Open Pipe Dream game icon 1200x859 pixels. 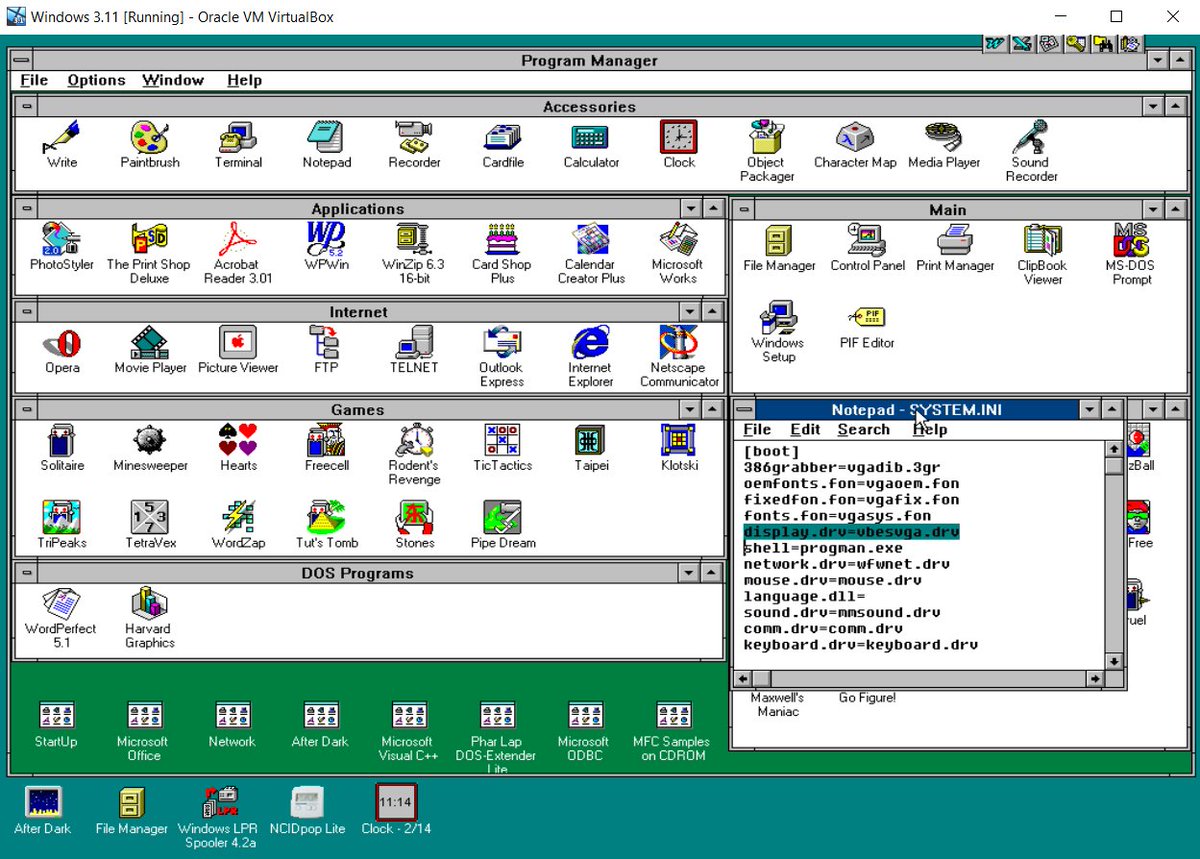[x=503, y=525]
